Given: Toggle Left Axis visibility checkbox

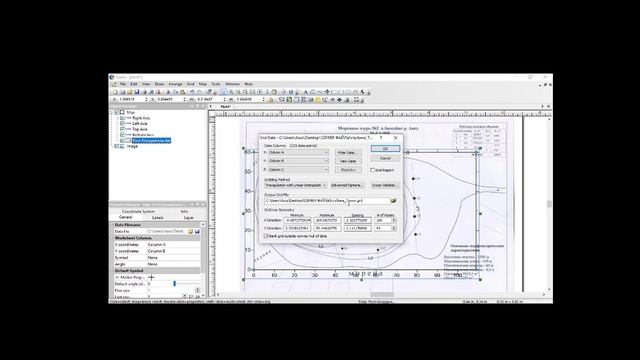Looking at the screenshot, I should click(122, 123).
